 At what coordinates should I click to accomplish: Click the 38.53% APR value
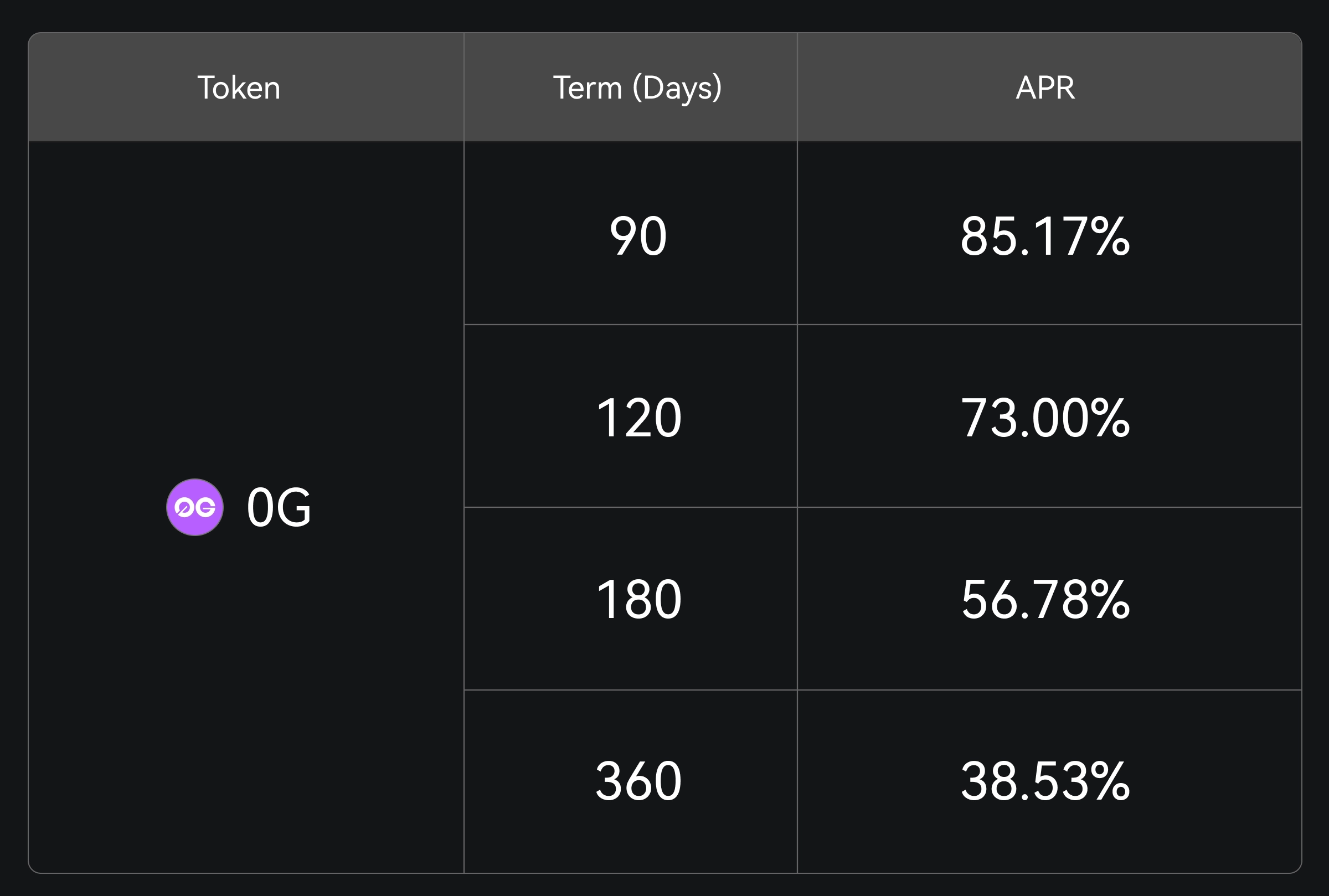(x=1044, y=781)
